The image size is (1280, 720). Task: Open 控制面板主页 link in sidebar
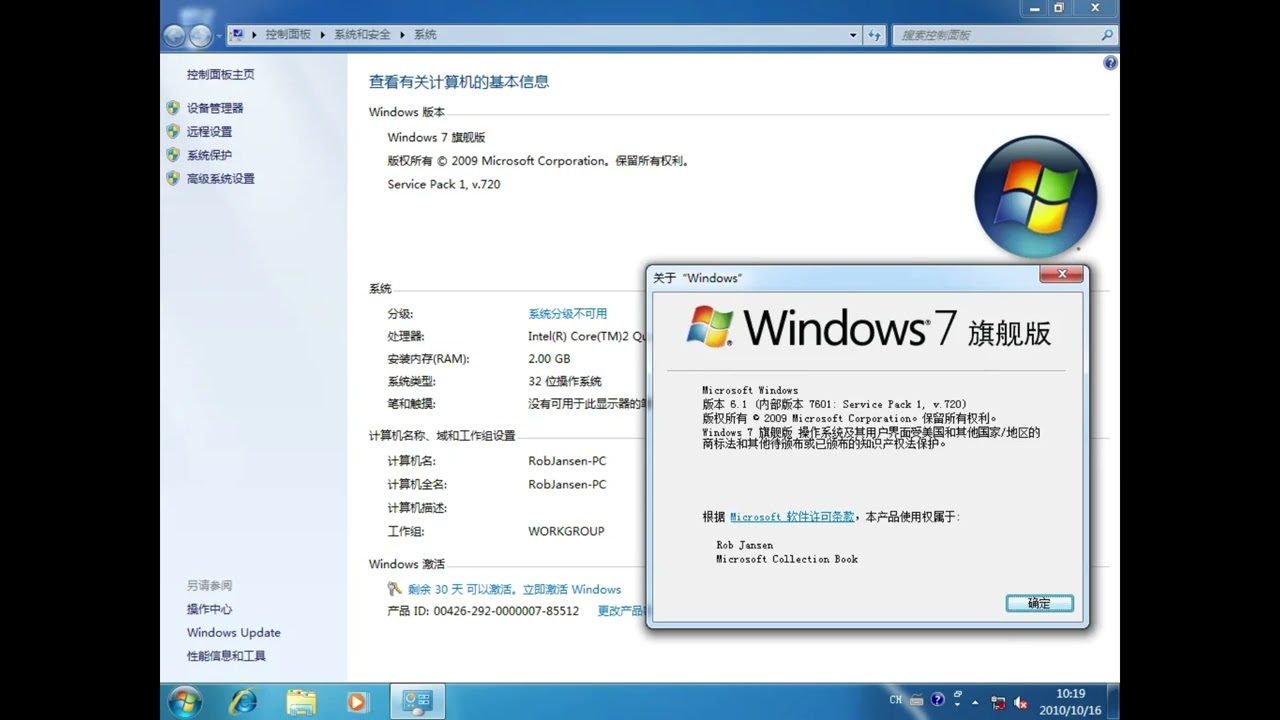pyautogui.click(x=220, y=75)
